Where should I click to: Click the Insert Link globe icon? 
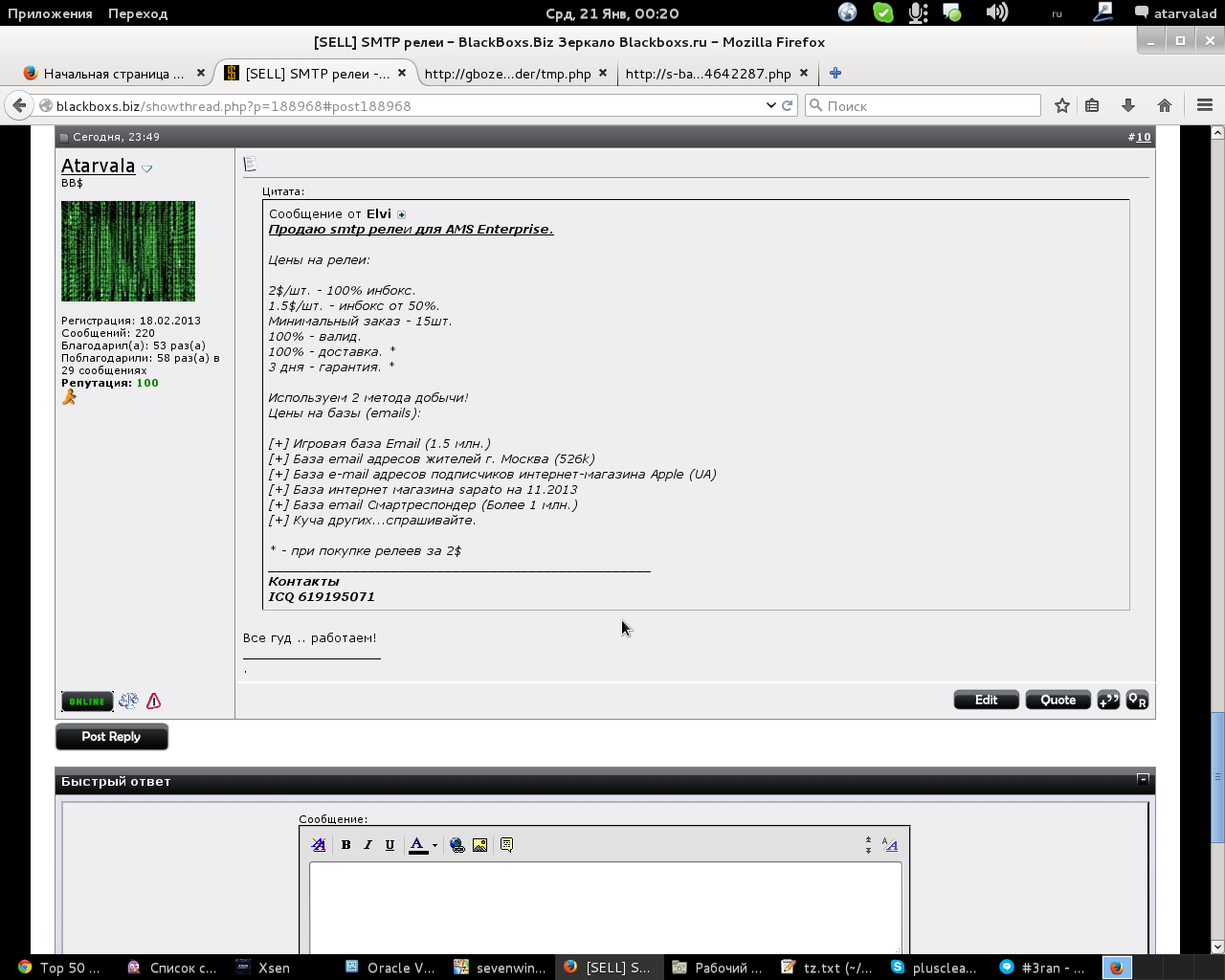tap(457, 845)
